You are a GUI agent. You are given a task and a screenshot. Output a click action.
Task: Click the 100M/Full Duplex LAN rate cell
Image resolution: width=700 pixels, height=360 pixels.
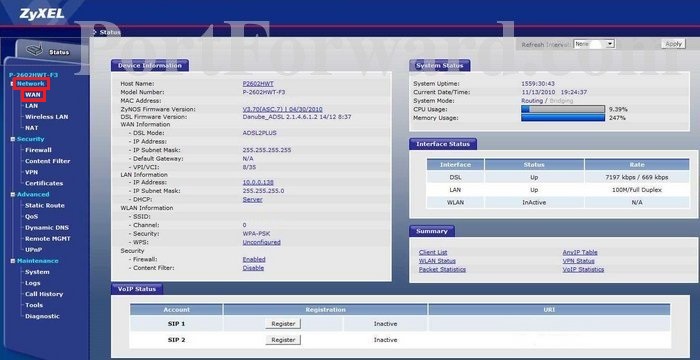[x=637, y=190]
